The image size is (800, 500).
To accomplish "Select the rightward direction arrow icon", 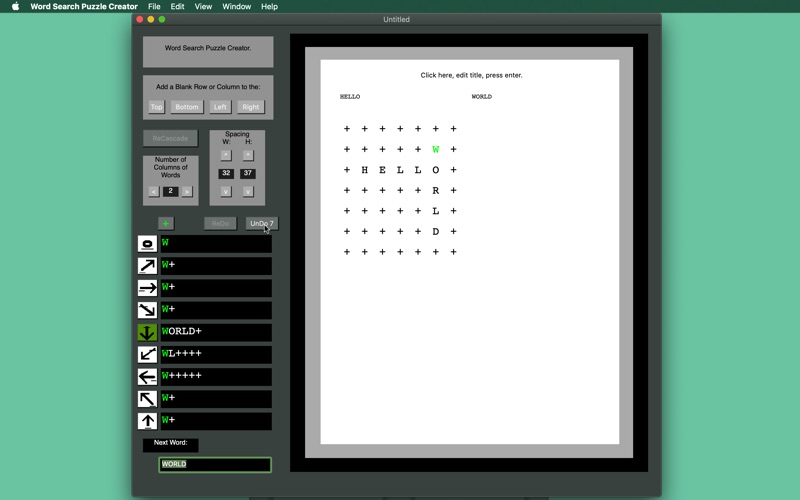I will click(x=147, y=288).
